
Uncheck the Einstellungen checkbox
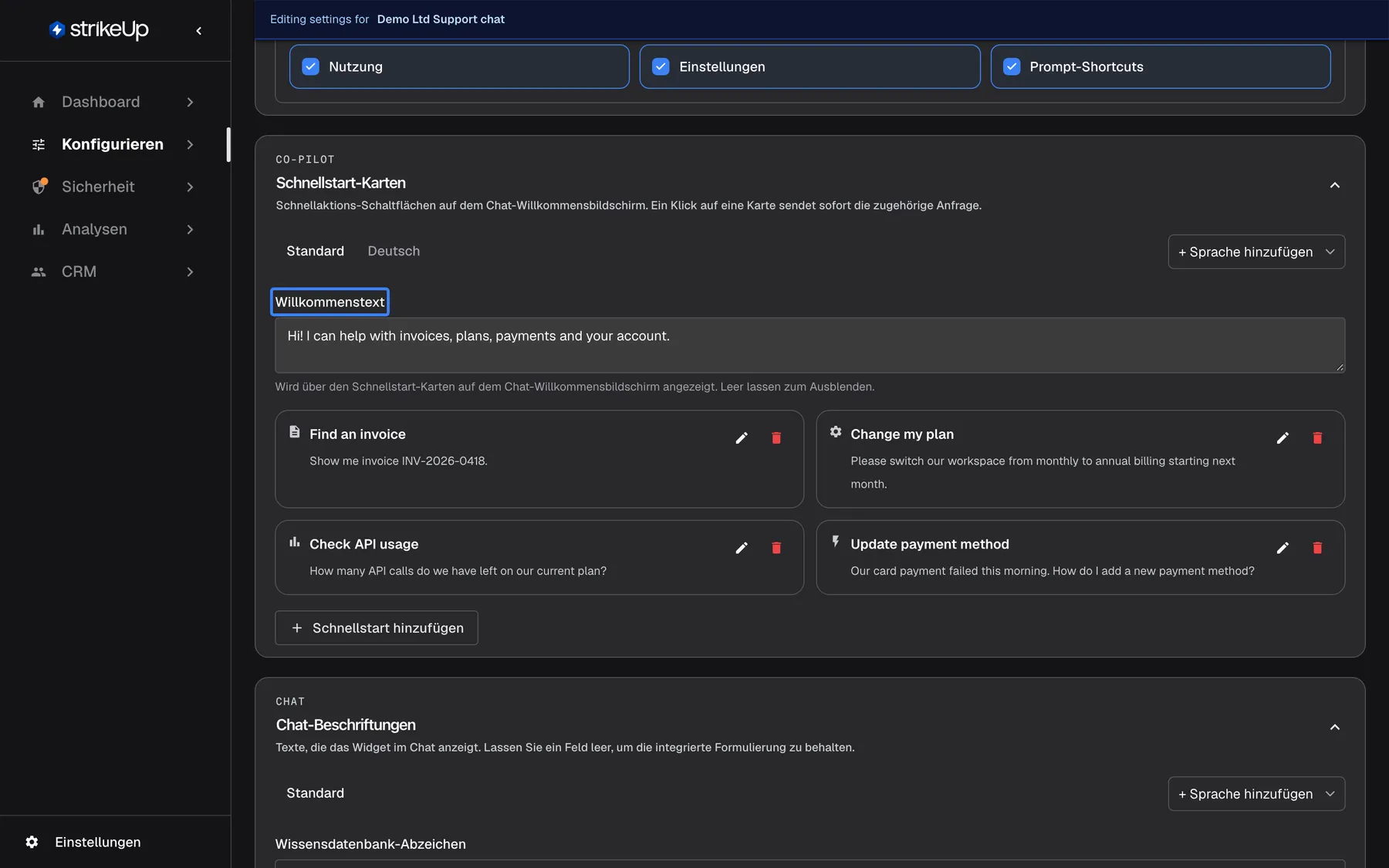click(x=661, y=67)
